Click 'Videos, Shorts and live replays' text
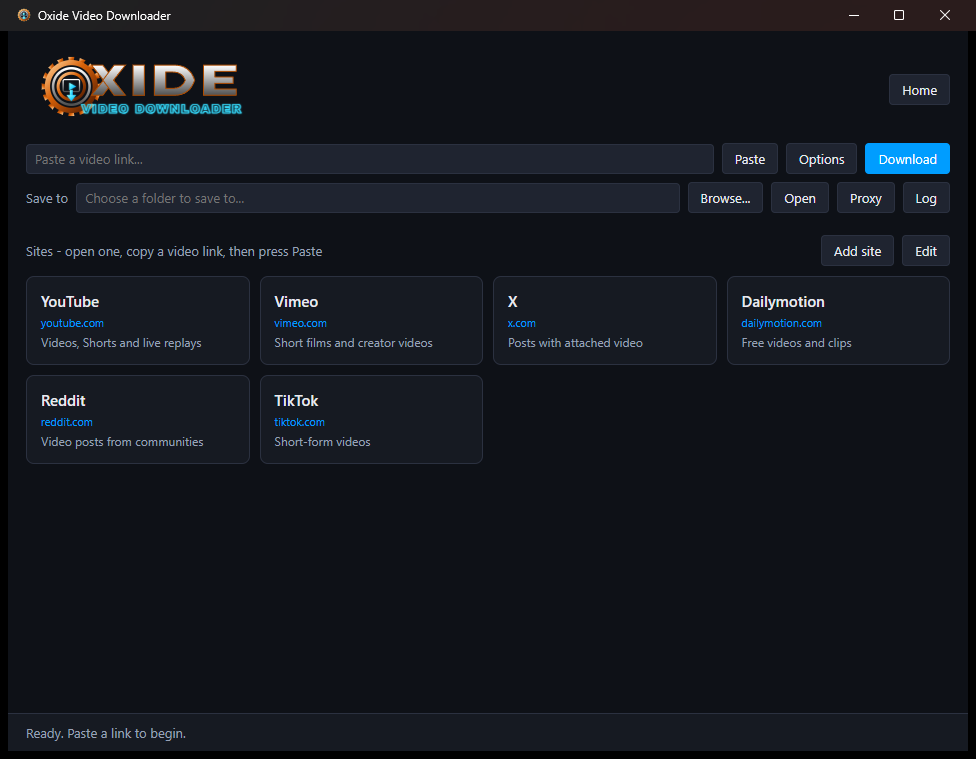 coord(121,343)
